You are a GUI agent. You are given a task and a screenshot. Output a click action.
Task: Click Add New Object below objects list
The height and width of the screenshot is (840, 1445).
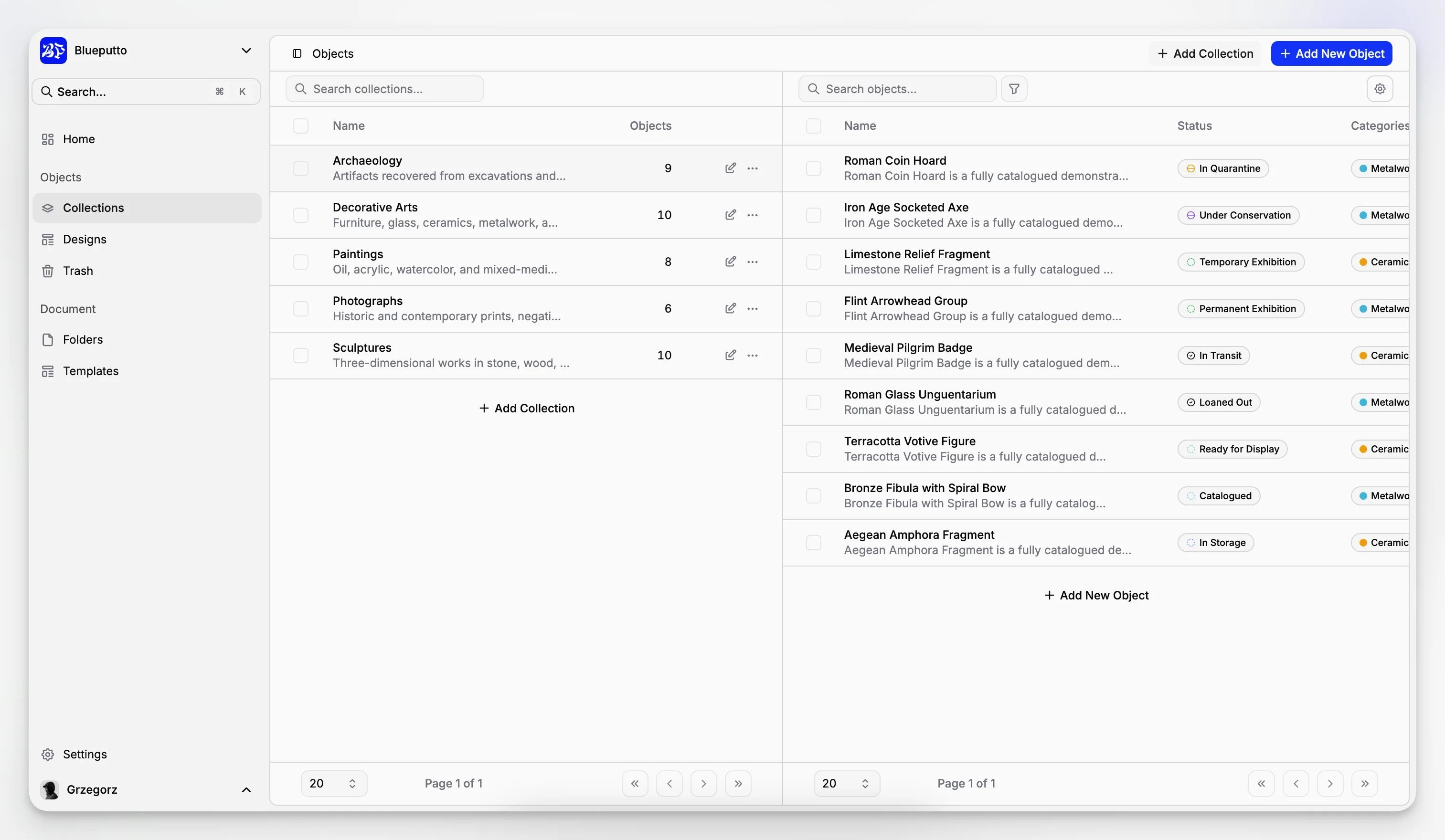point(1096,595)
